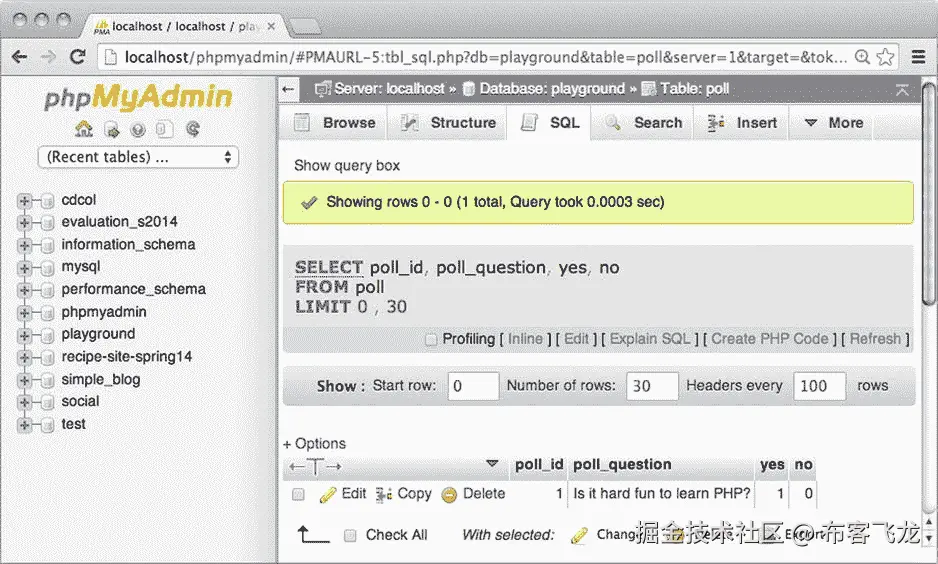Click the reload navigation frame icon
The height and width of the screenshot is (564, 938).
tap(193, 129)
